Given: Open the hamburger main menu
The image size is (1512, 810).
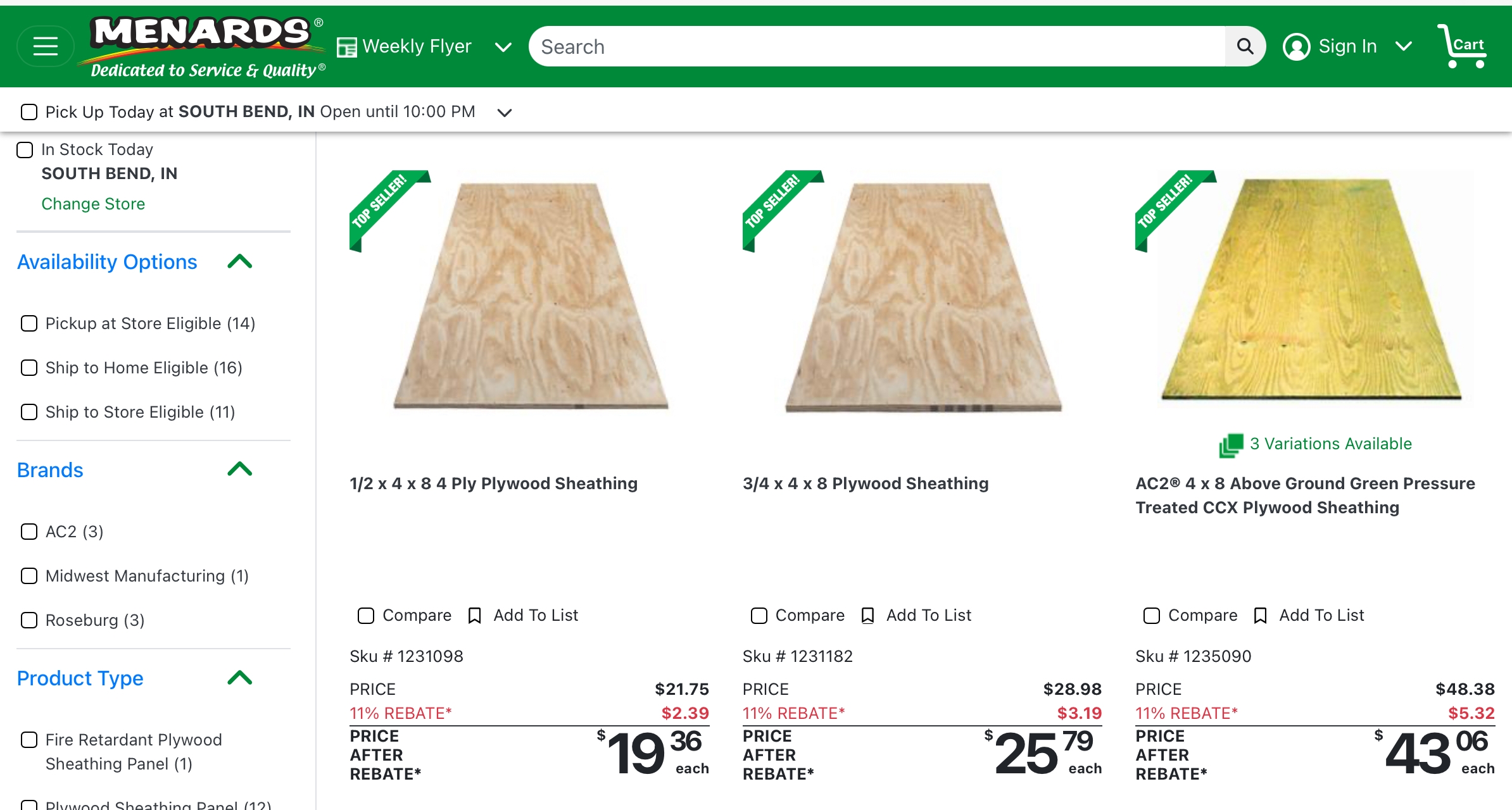Looking at the screenshot, I should (x=45, y=46).
